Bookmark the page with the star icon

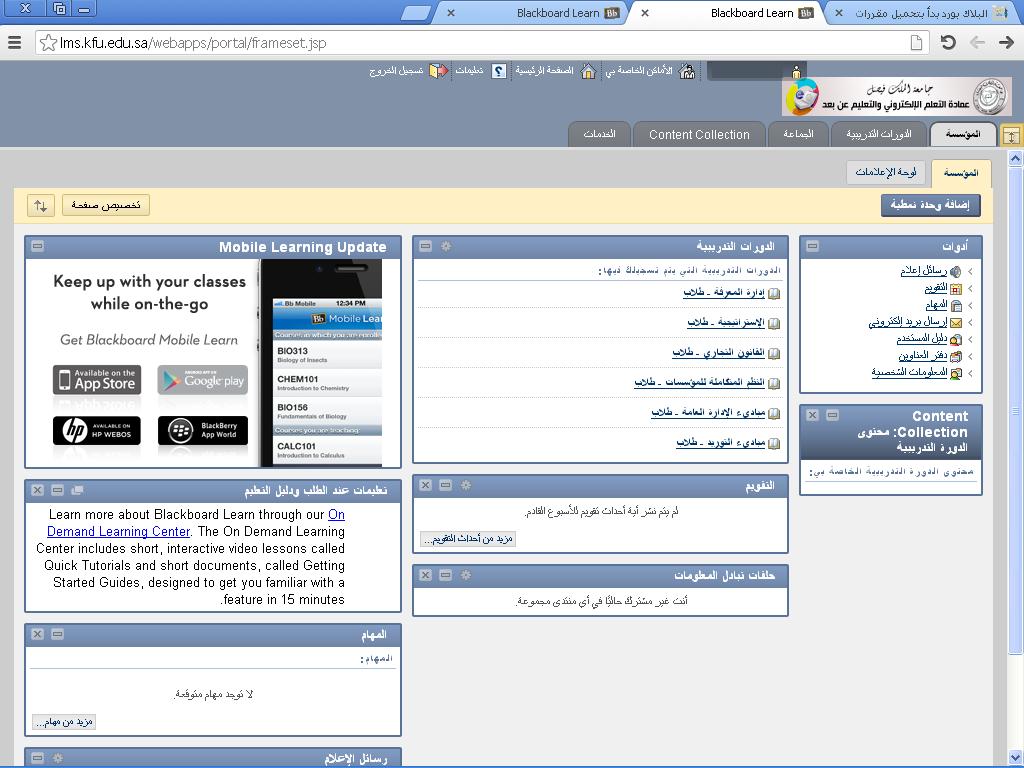coord(48,43)
